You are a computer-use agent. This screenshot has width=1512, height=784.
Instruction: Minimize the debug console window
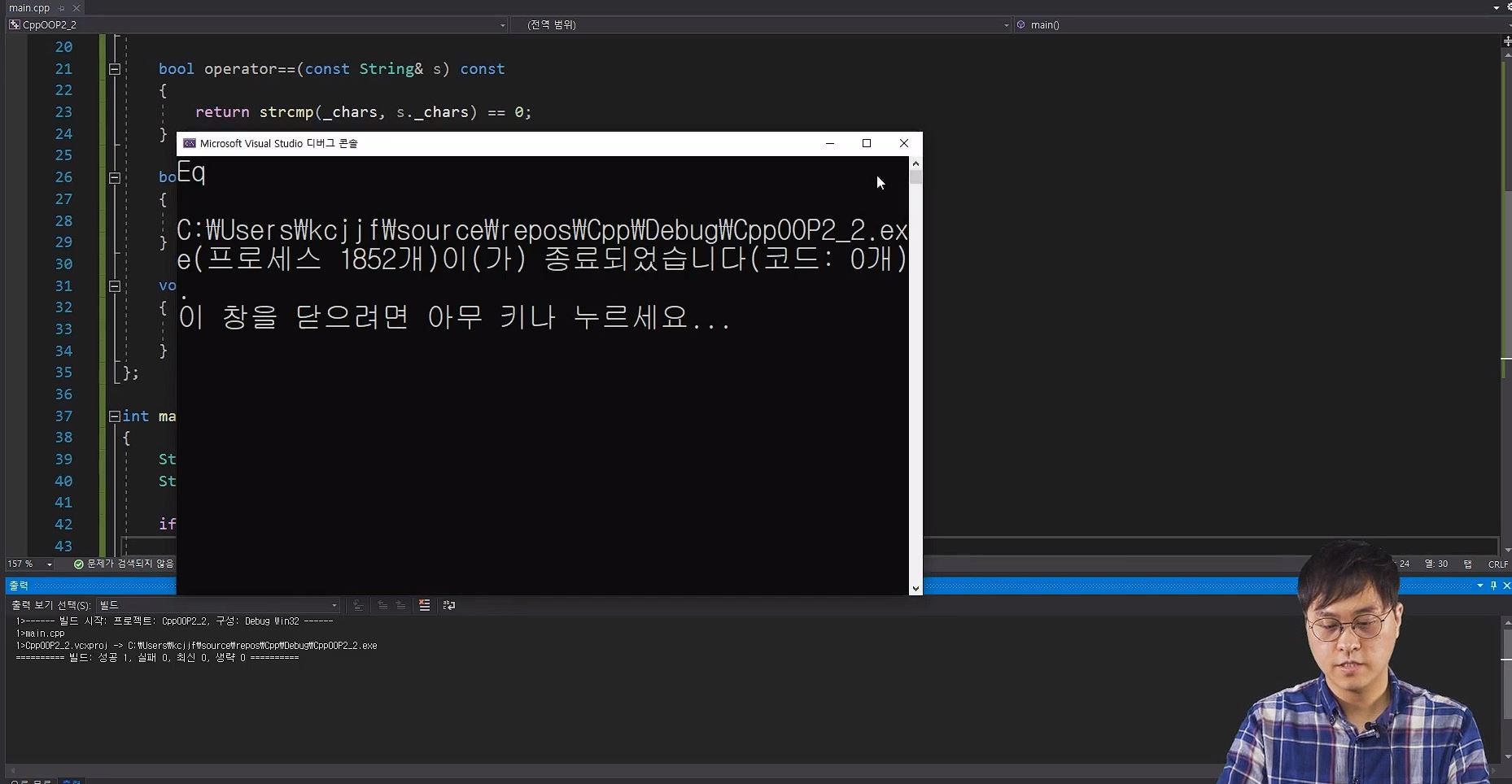pos(830,143)
